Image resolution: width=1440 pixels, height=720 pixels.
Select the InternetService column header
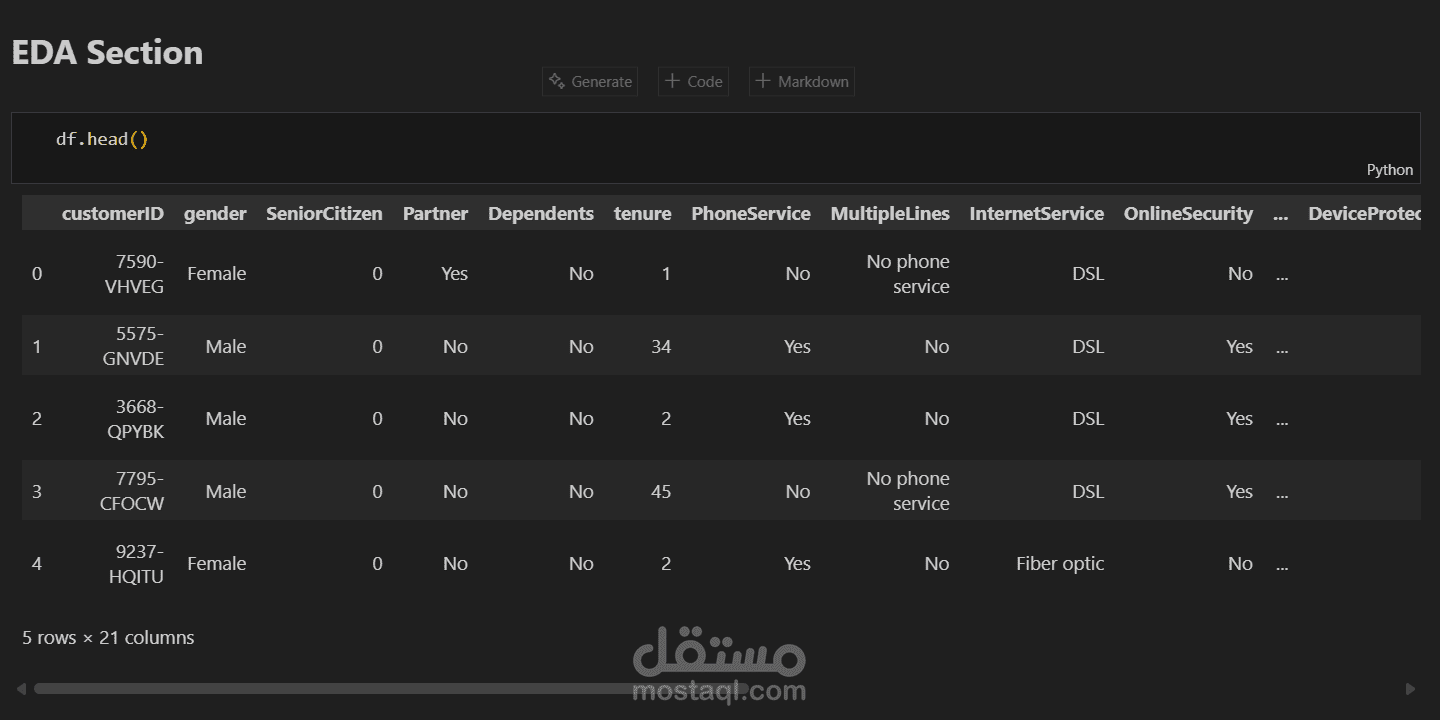pos(1036,213)
